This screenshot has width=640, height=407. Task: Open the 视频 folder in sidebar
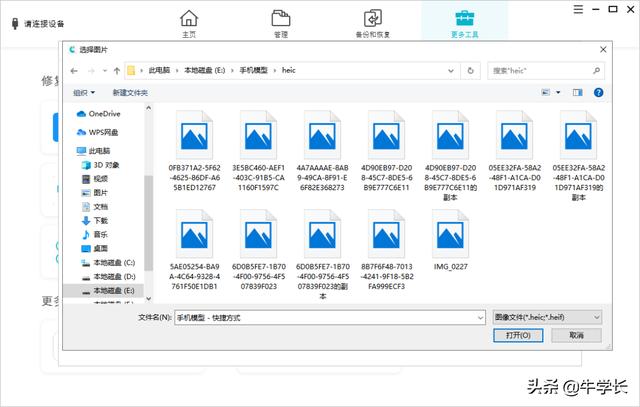coord(95,179)
